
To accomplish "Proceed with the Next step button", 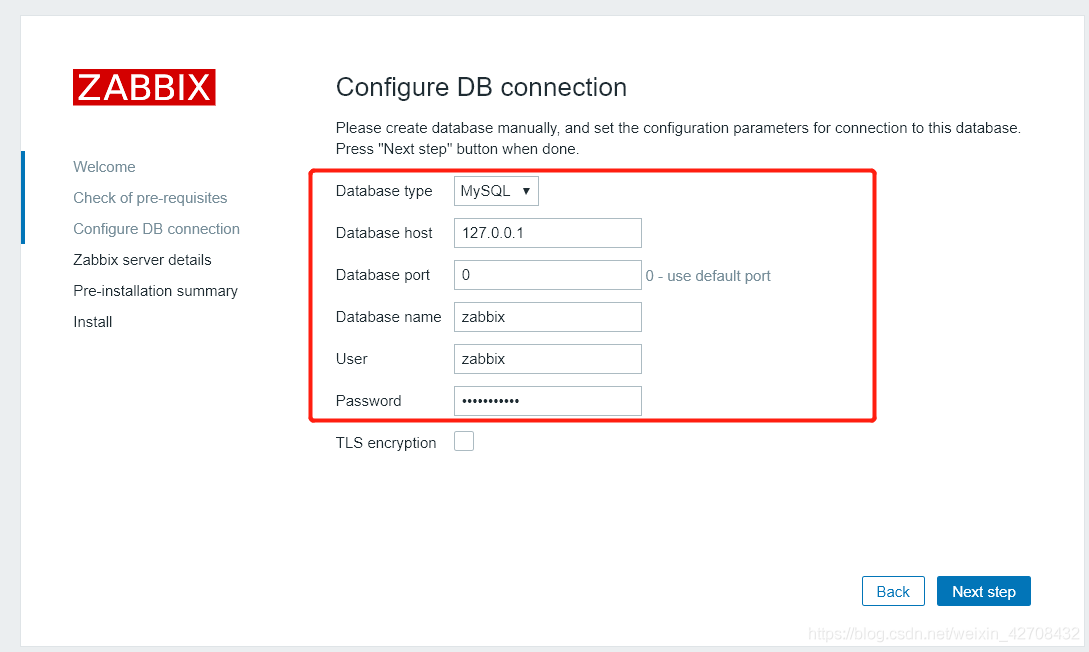I will click(x=983, y=591).
